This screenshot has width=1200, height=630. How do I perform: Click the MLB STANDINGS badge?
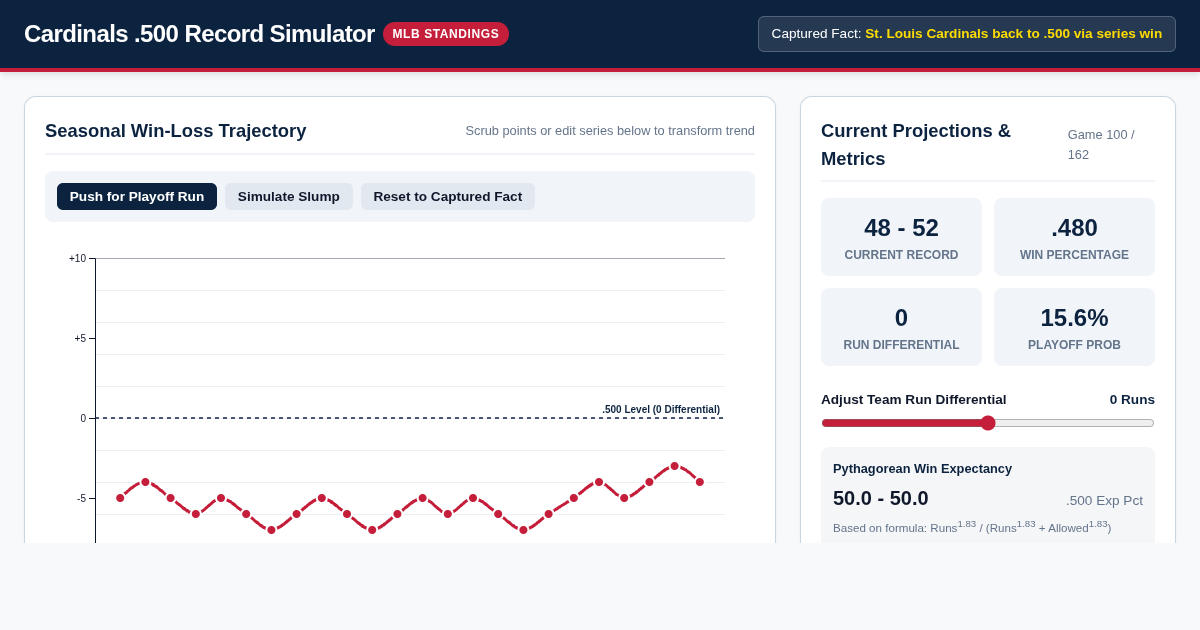click(446, 34)
